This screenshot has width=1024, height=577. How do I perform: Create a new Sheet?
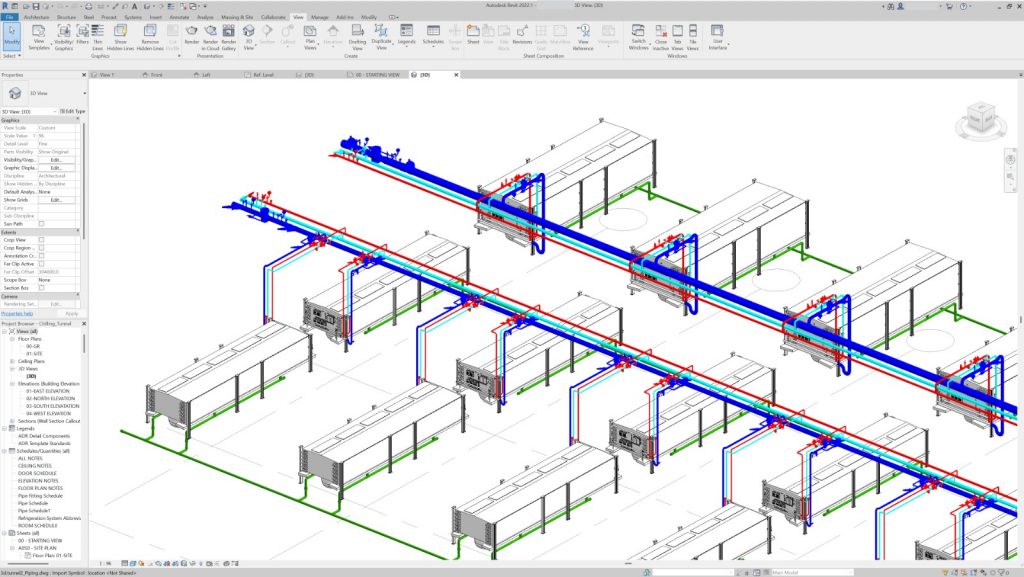[x=473, y=36]
